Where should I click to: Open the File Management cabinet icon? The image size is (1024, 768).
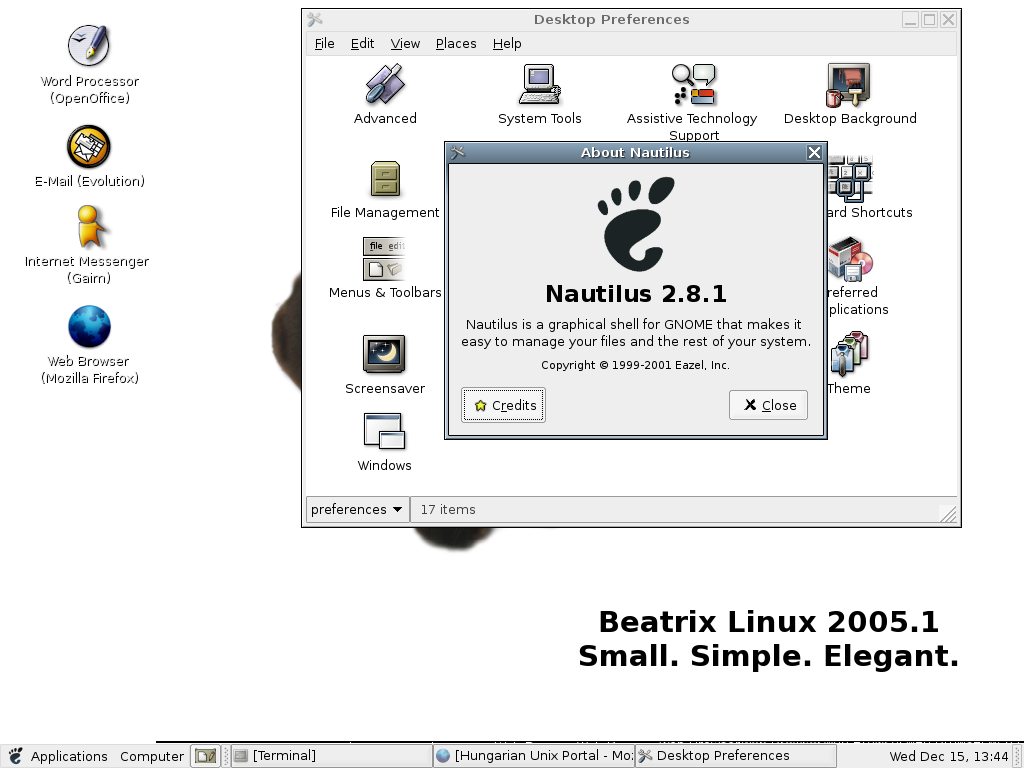point(385,179)
